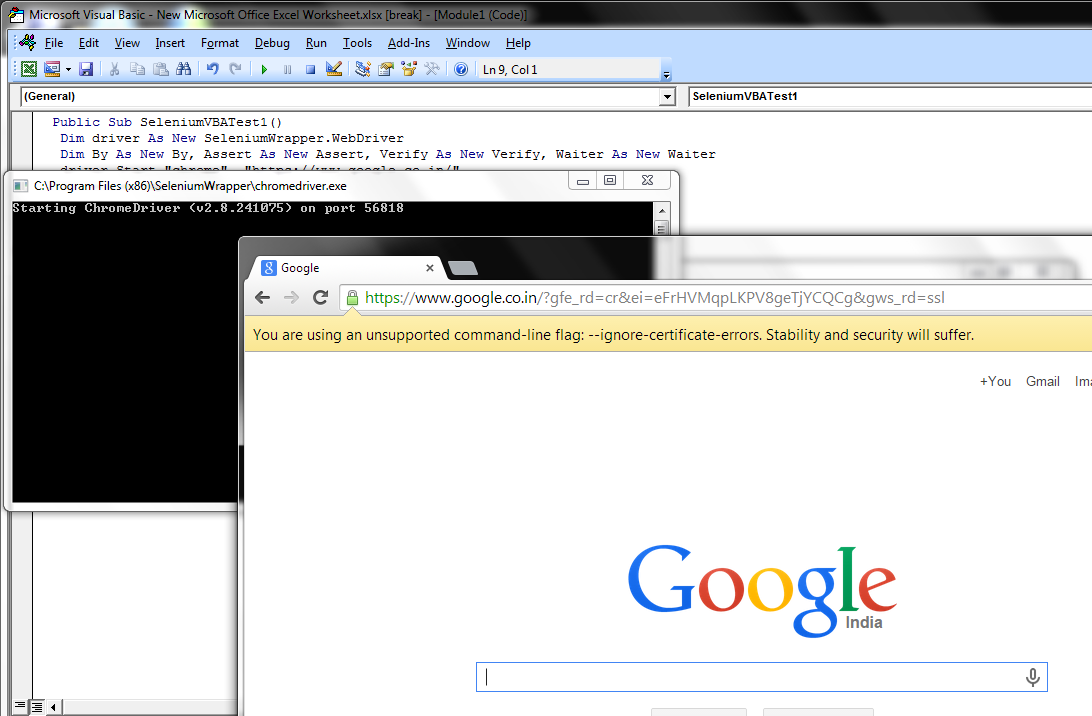Click the 'Dim By As New By' code line

pyautogui.click(x=388, y=154)
